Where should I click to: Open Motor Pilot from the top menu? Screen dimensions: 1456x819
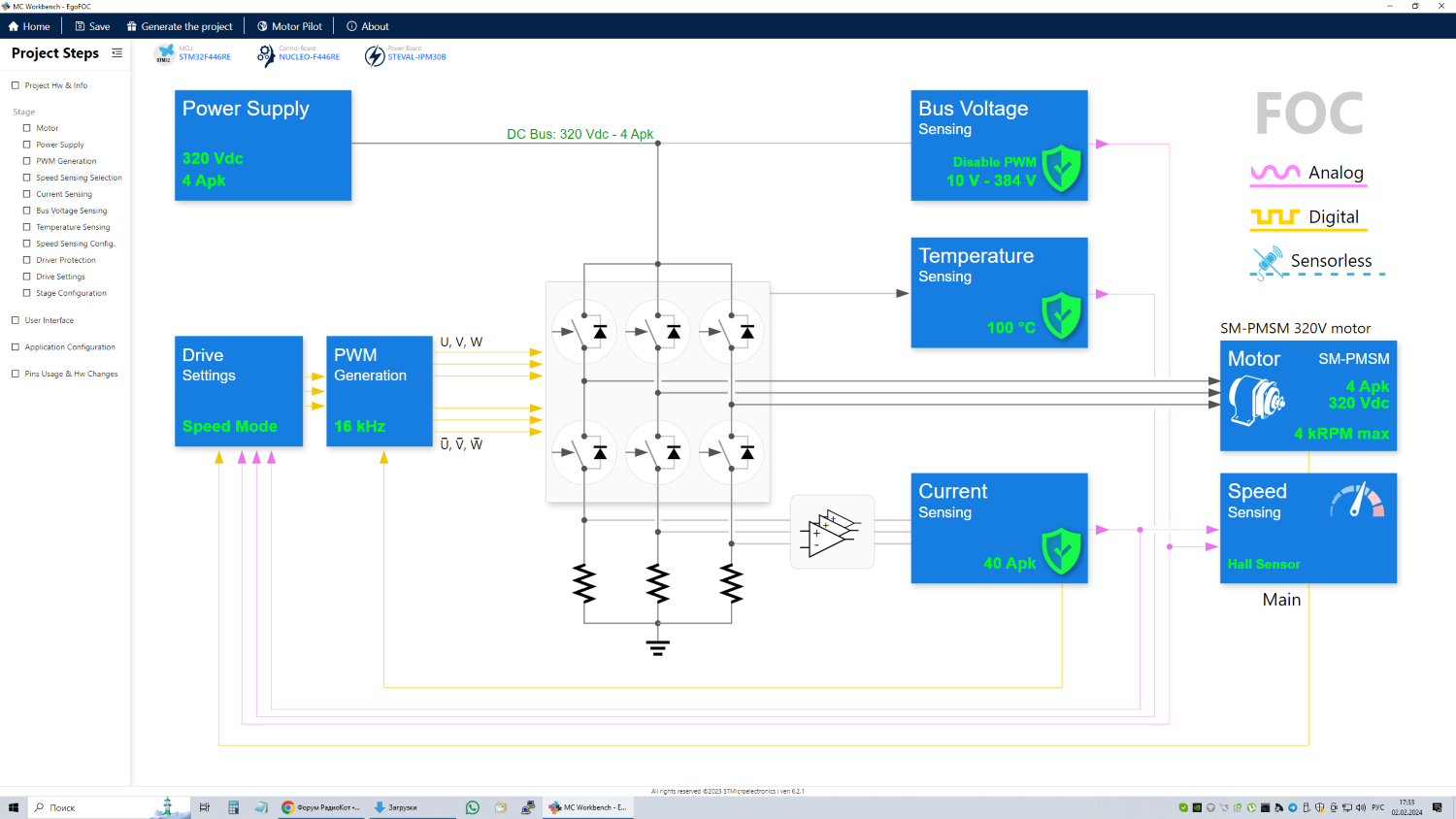click(289, 26)
